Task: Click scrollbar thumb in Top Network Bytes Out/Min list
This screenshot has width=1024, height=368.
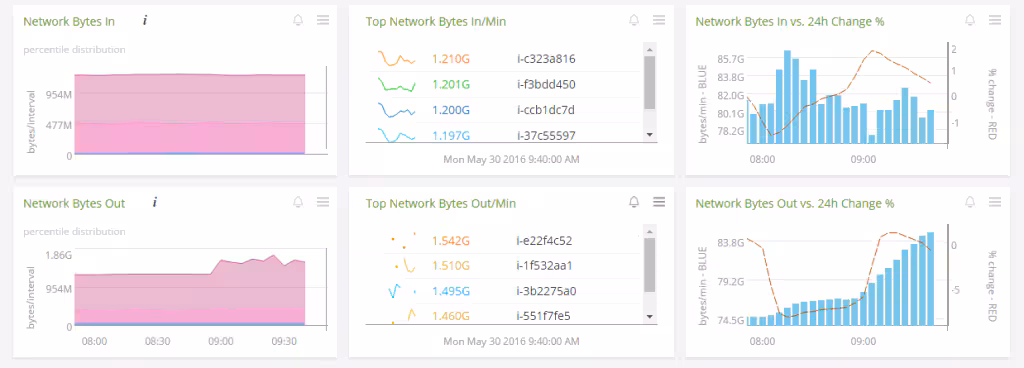Action: 649,264
